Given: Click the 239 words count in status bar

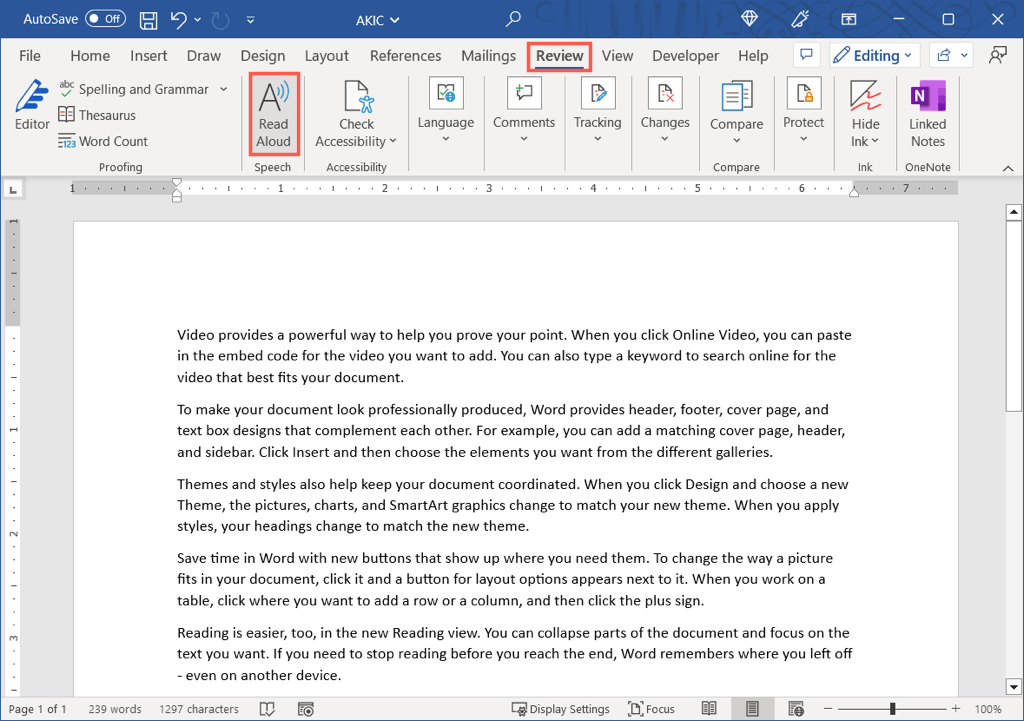Looking at the screenshot, I should (x=112, y=709).
